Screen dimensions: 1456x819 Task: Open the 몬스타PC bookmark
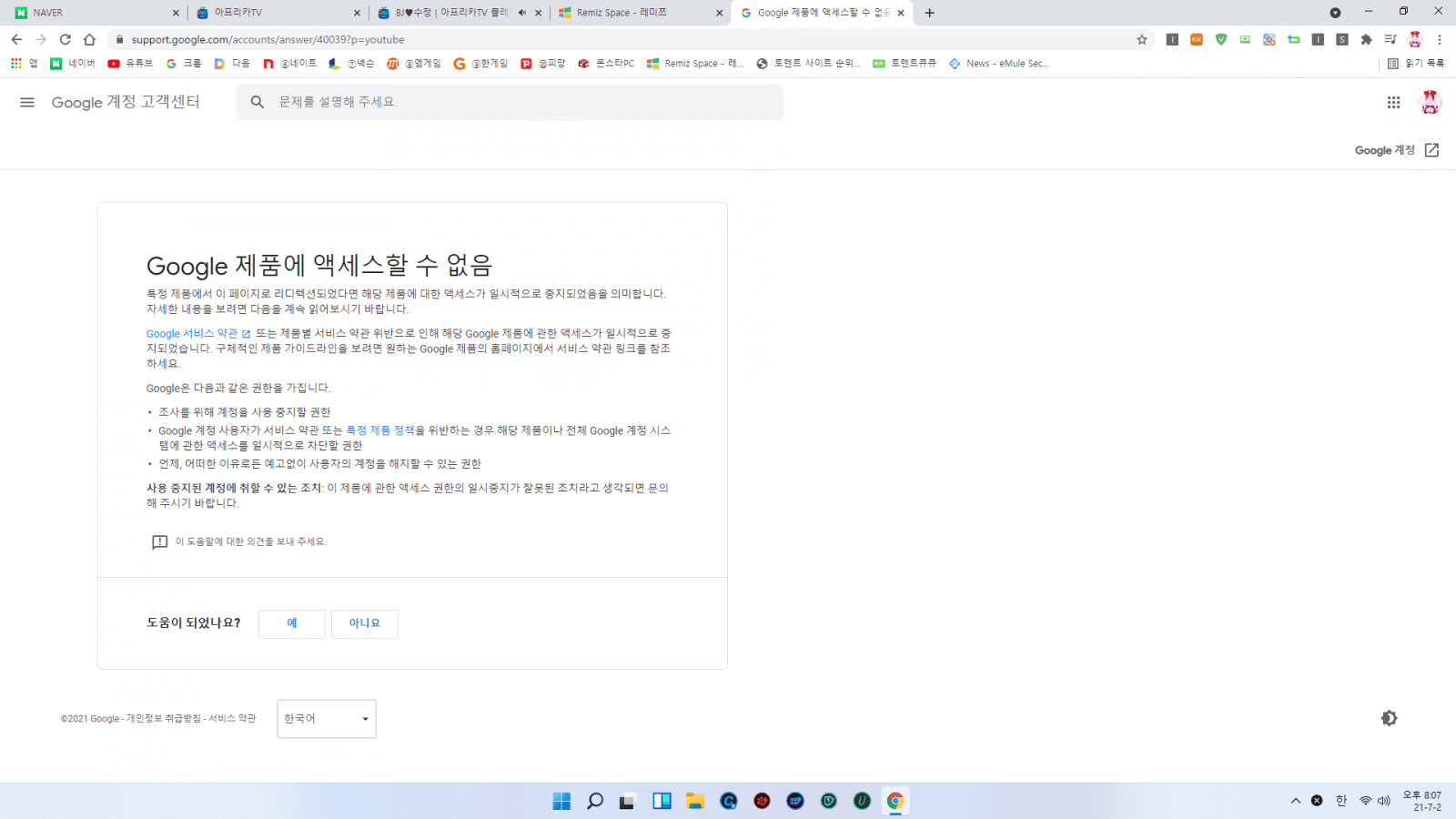tap(606, 63)
